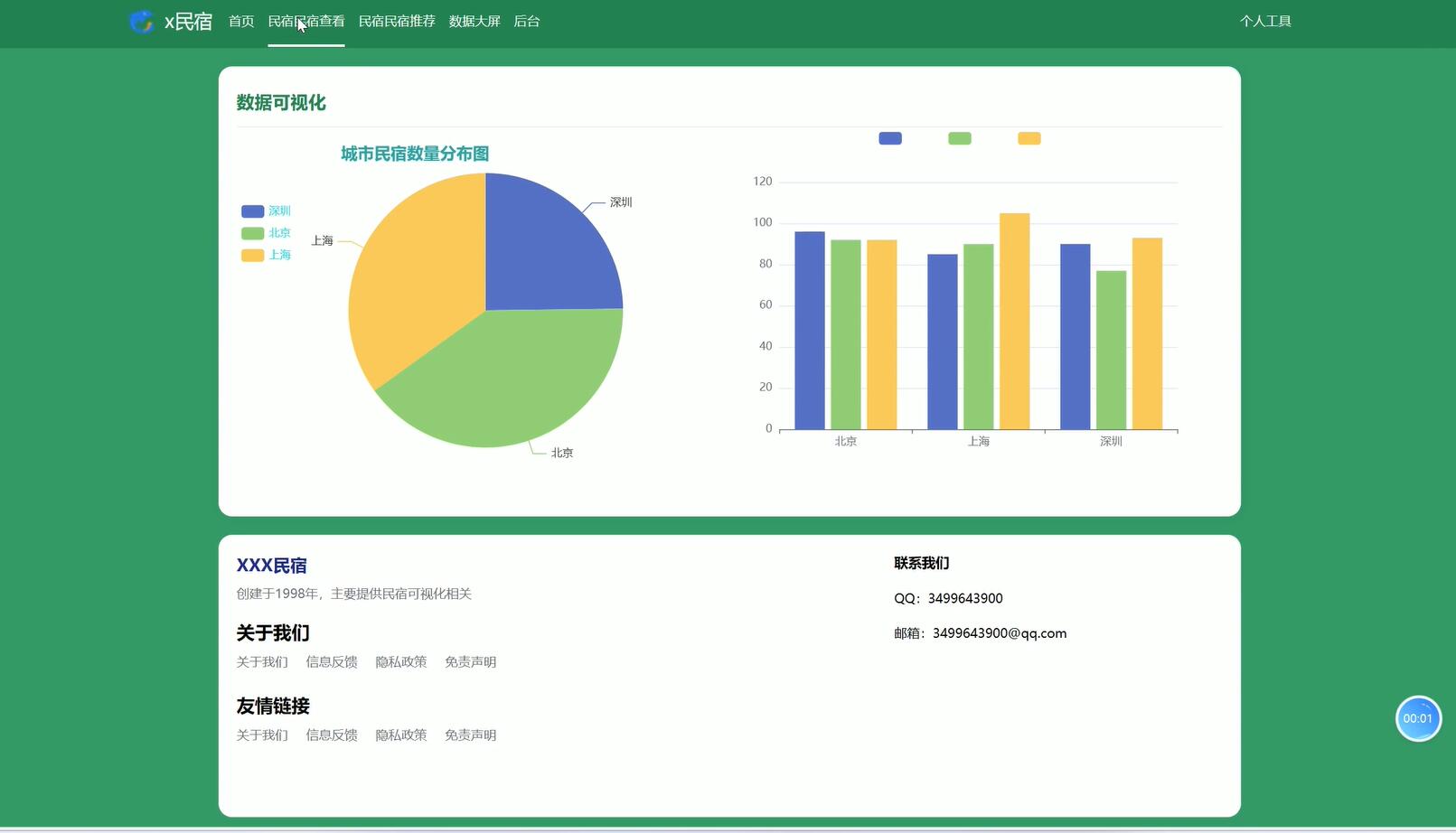Open 隐私政策 under the 友情链接 heading
Screen dimensions: 1456x833
pos(401,735)
